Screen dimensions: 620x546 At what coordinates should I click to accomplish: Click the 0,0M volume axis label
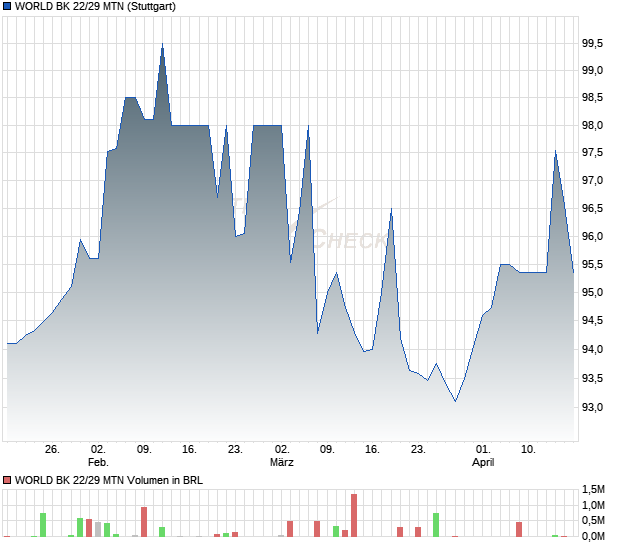tap(593, 536)
